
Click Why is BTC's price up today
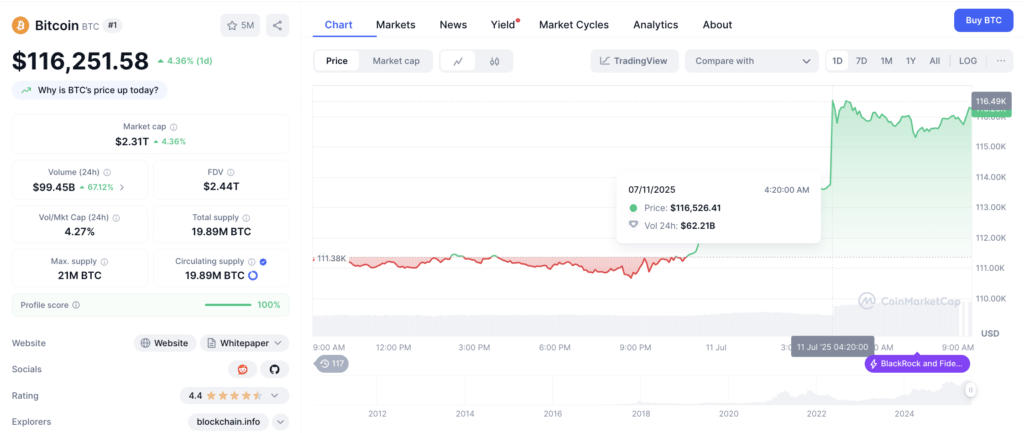pos(89,90)
